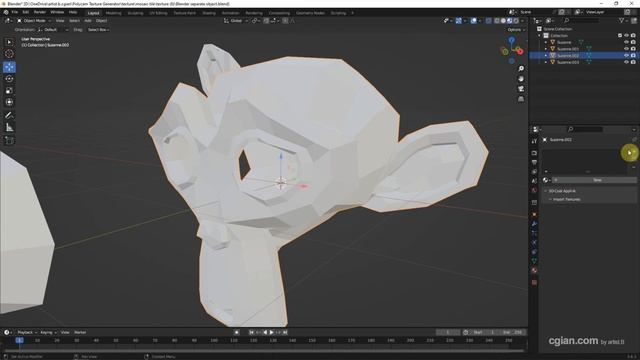The image size is (640, 360).
Task: Switch to the Modeling workspace tab
Action: [x=113, y=13]
